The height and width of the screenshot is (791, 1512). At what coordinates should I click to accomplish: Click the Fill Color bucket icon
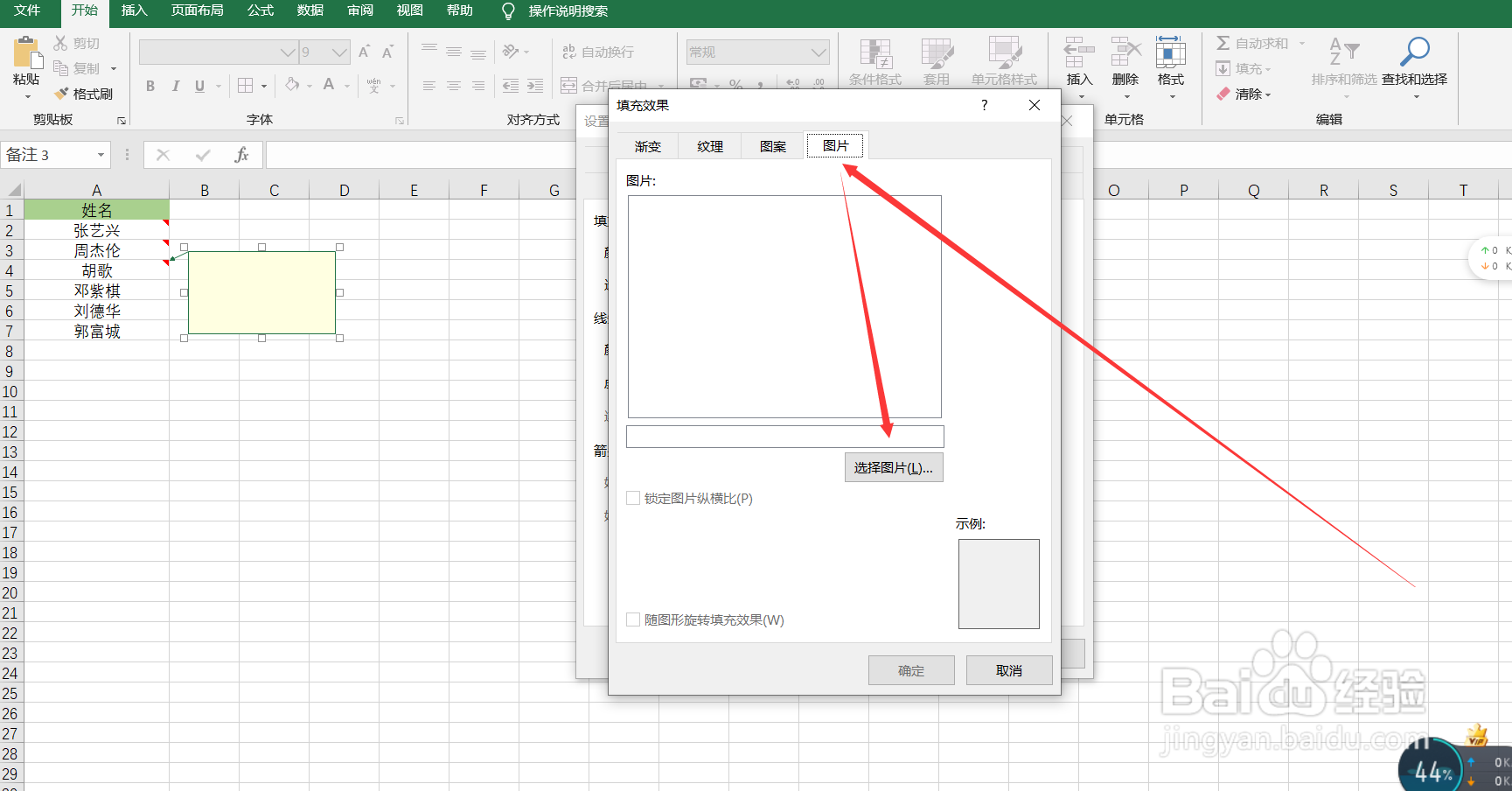[x=292, y=85]
